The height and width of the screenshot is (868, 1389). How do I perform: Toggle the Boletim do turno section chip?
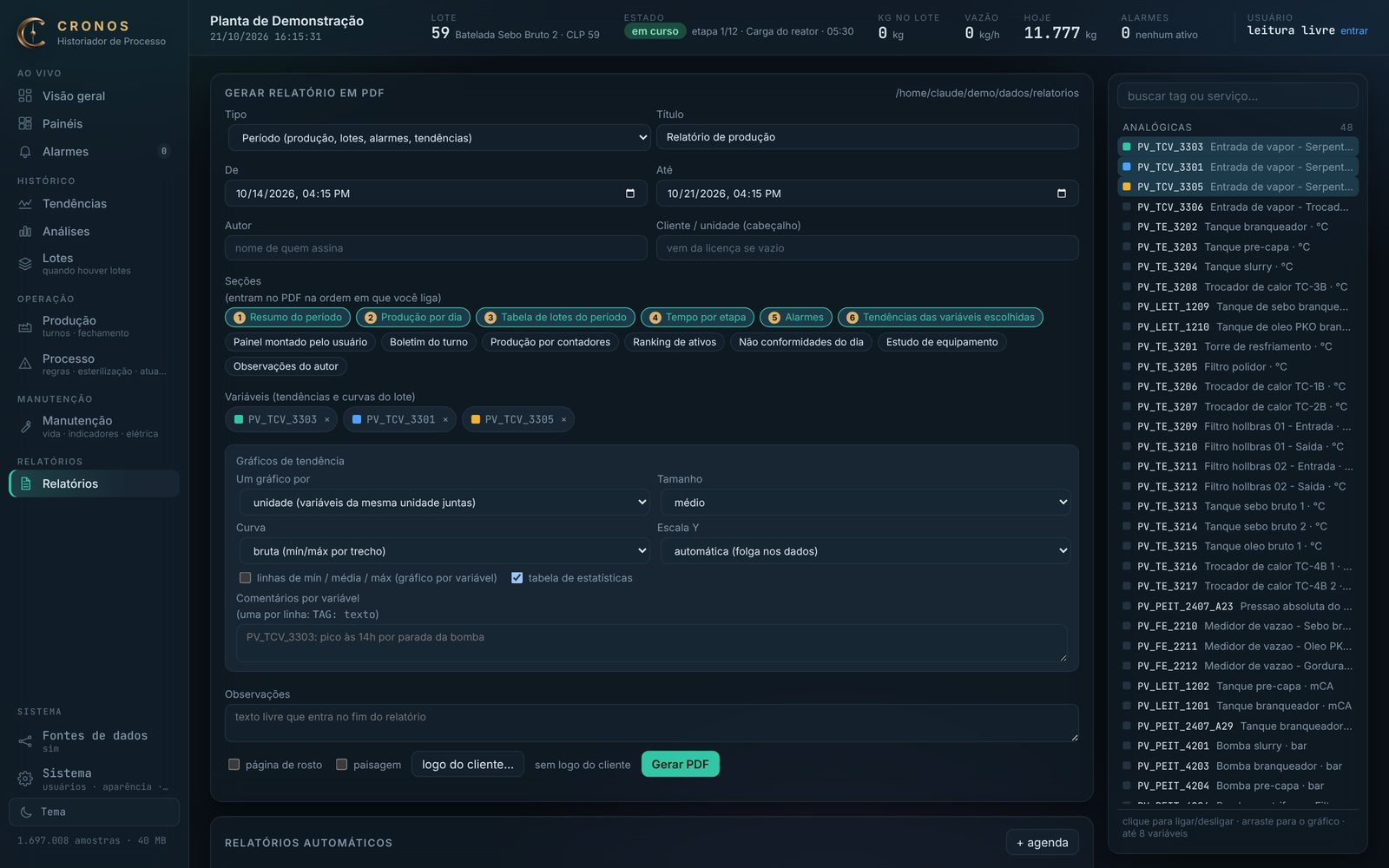[429, 342]
